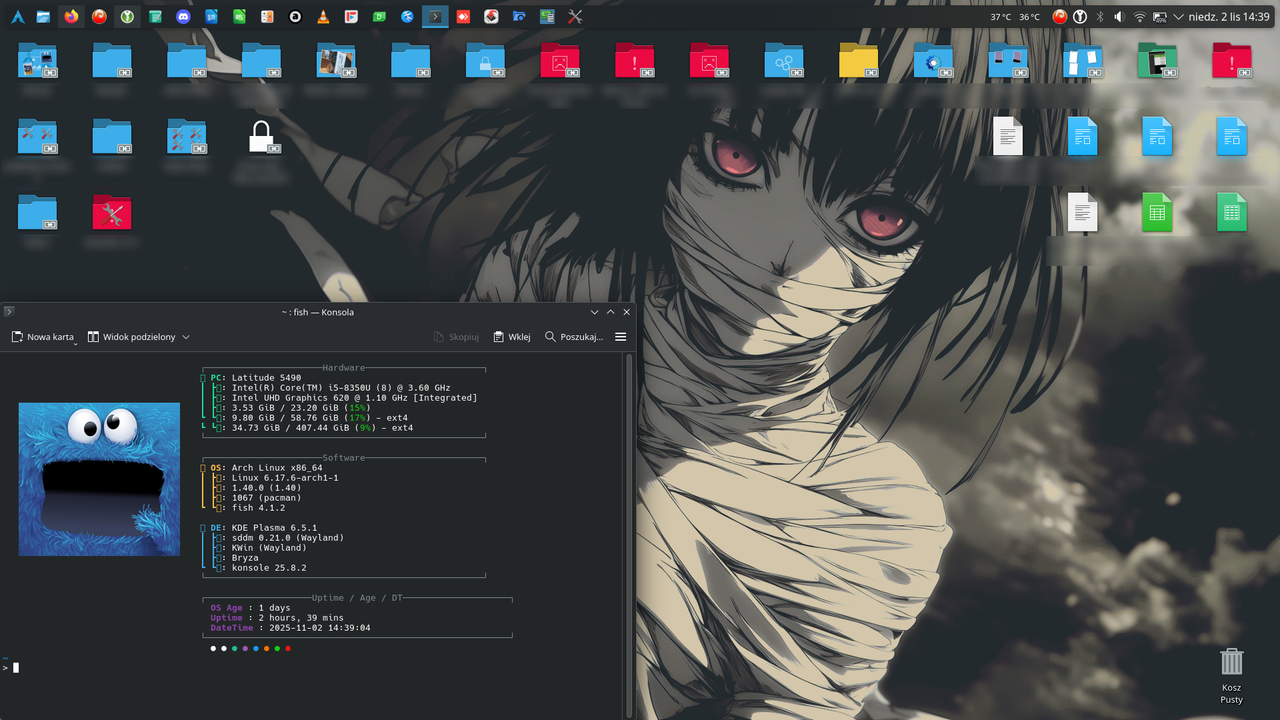Image resolution: width=1280 pixels, height=720 pixels.
Task: Open the volume control in system tray
Action: click(x=1119, y=17)
